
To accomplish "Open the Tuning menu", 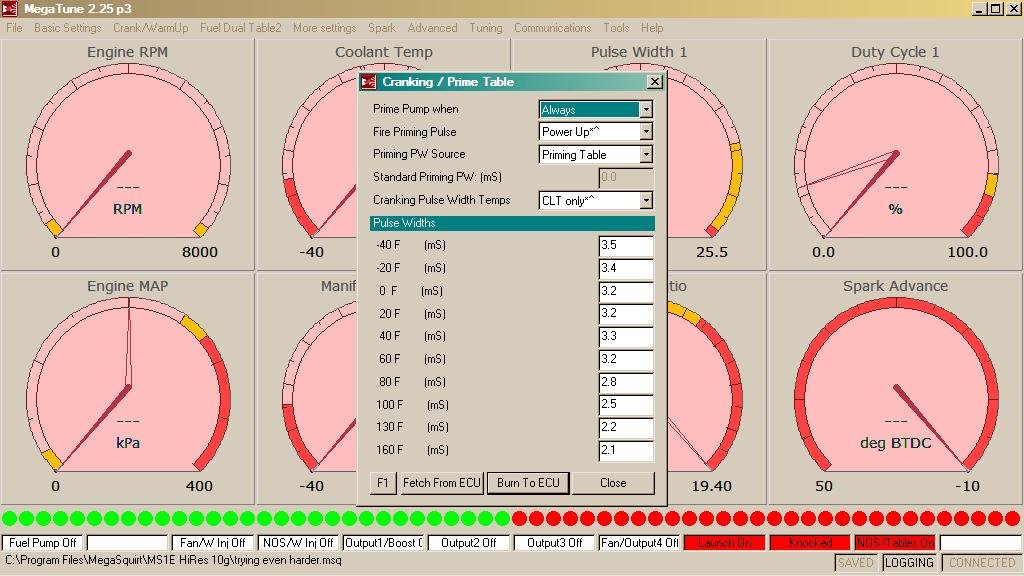I will coord(486,28).
